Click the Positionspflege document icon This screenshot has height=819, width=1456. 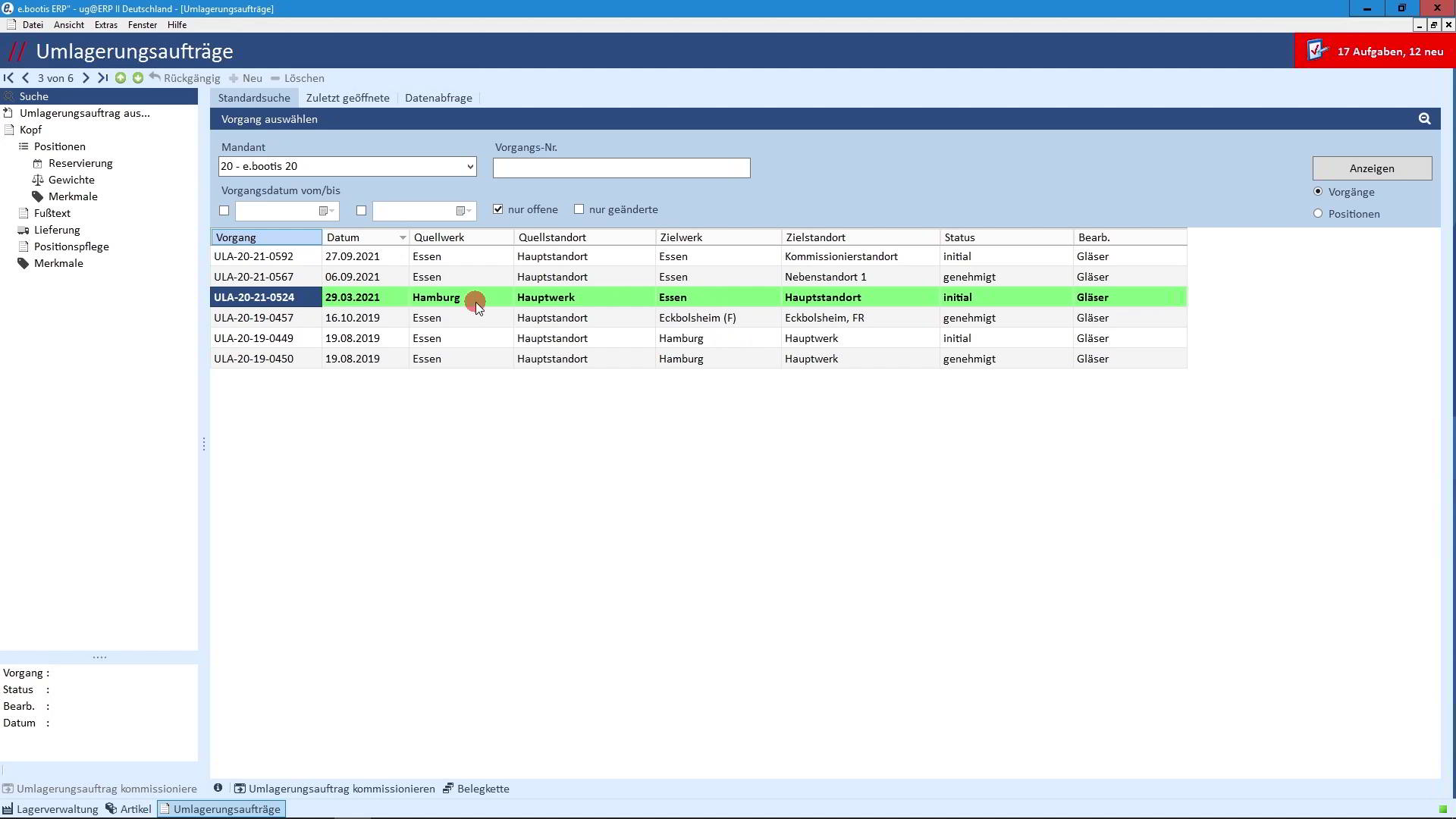pyautogui.click(x=24, y=247)
